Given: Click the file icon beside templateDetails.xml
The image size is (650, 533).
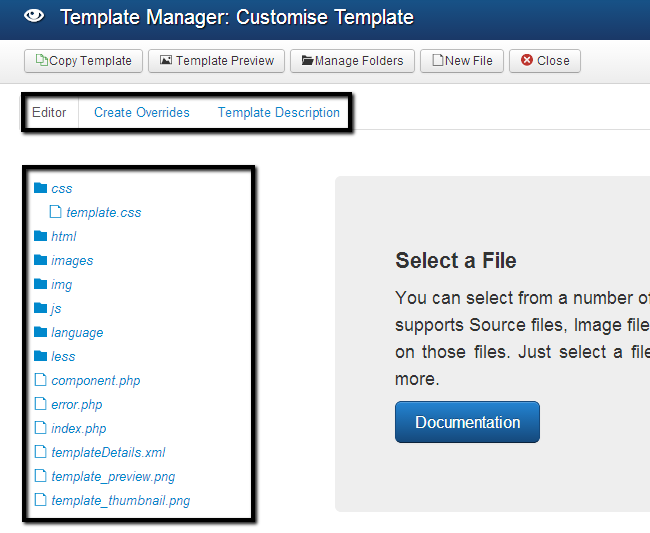Looking at the screenshot, I should tap(40, 452).
